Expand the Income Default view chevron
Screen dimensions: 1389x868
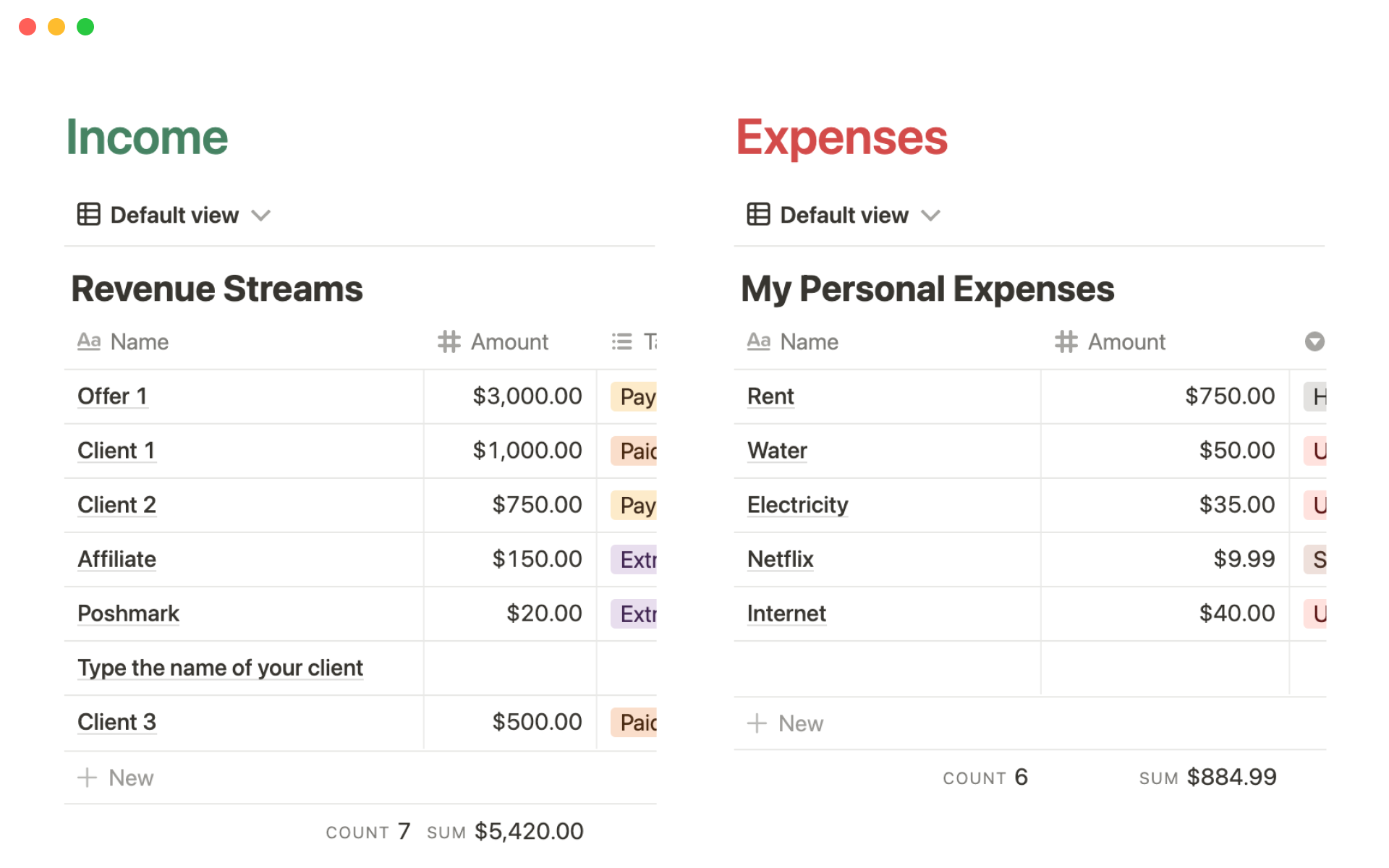tap(261, 216)
